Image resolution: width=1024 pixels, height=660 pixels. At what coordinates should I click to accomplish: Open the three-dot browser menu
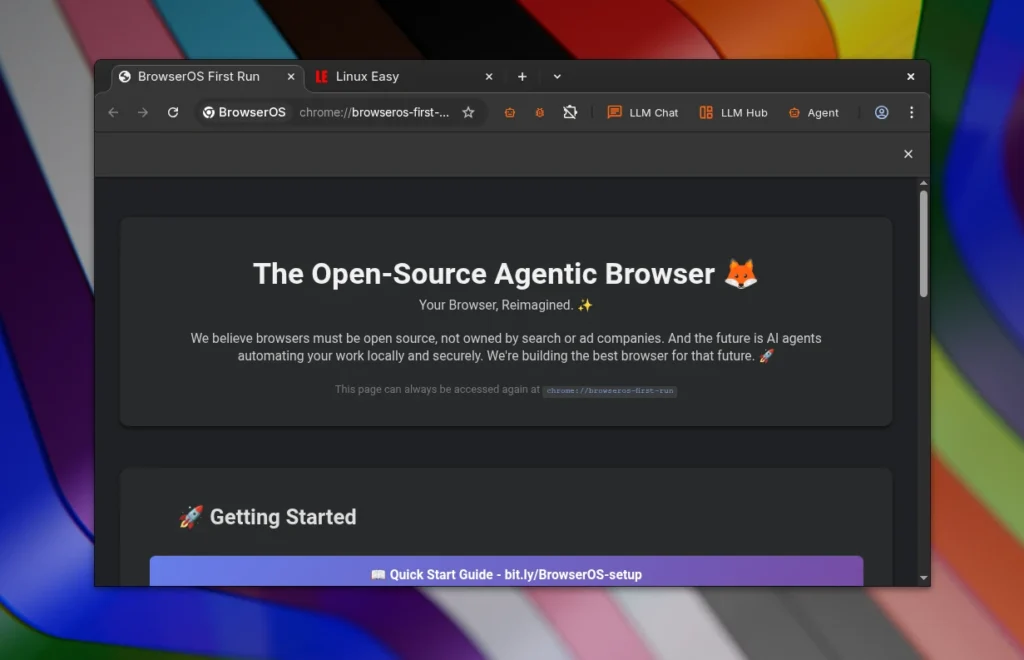911,112
